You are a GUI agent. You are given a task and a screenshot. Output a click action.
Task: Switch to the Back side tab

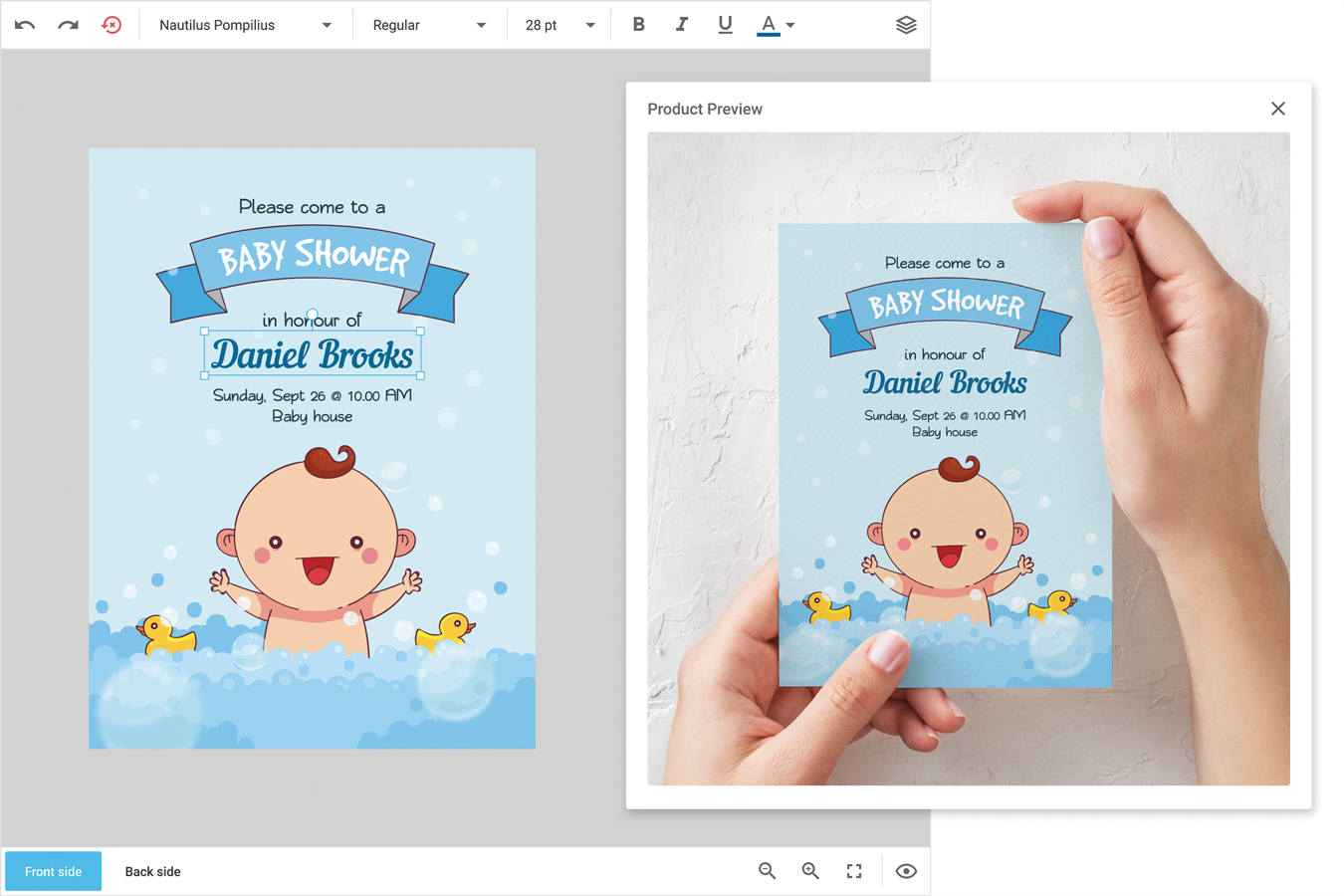[153, 871]
